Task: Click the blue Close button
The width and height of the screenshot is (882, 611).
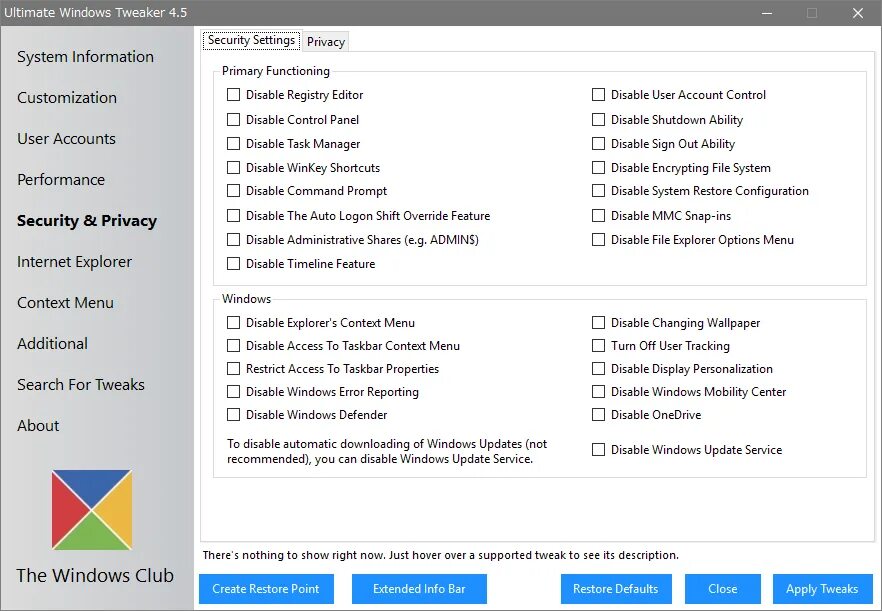Action: 723,589
